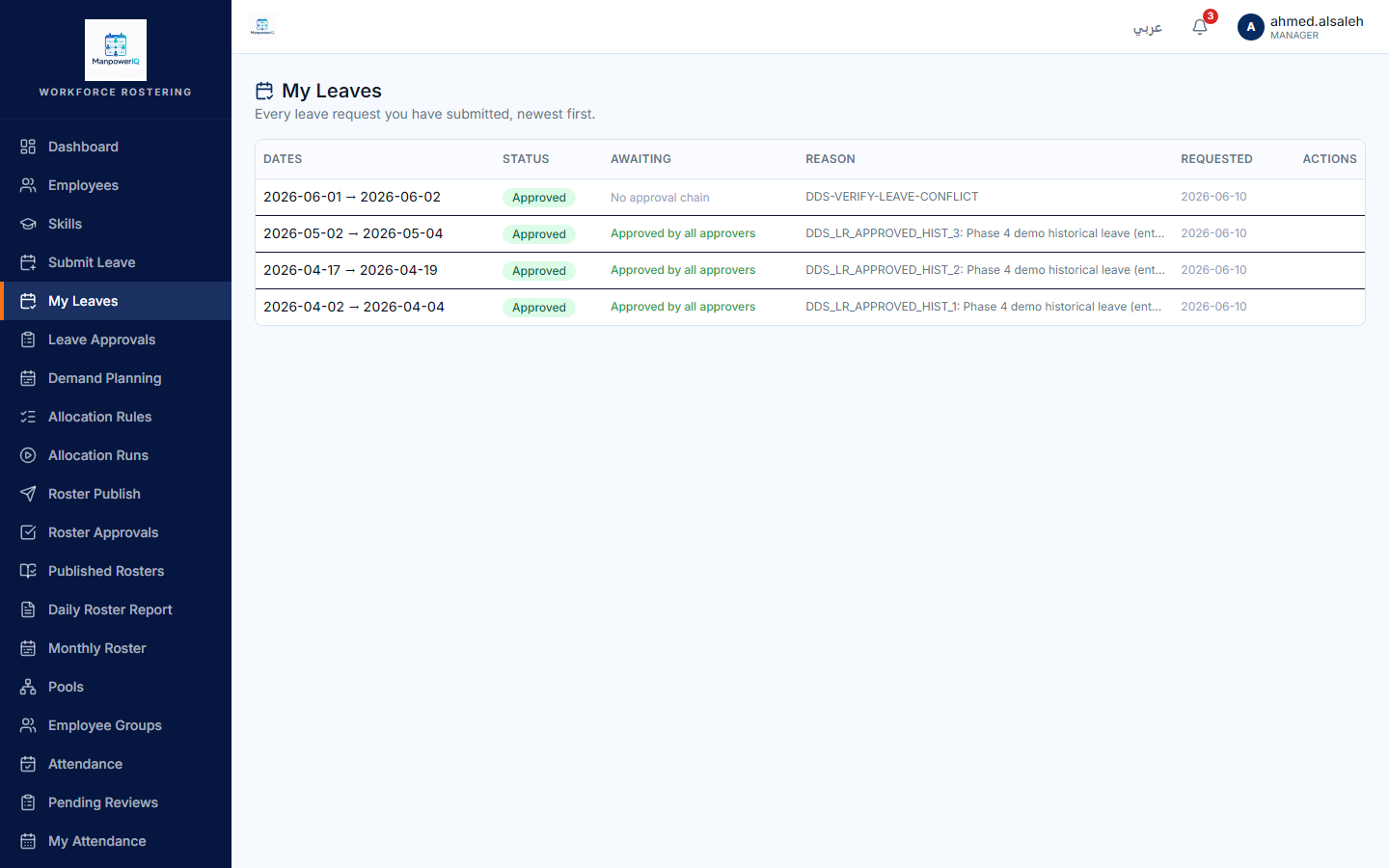
Task: Click Approved badge for 2026-04-02 leave
Action: (539, 308)
